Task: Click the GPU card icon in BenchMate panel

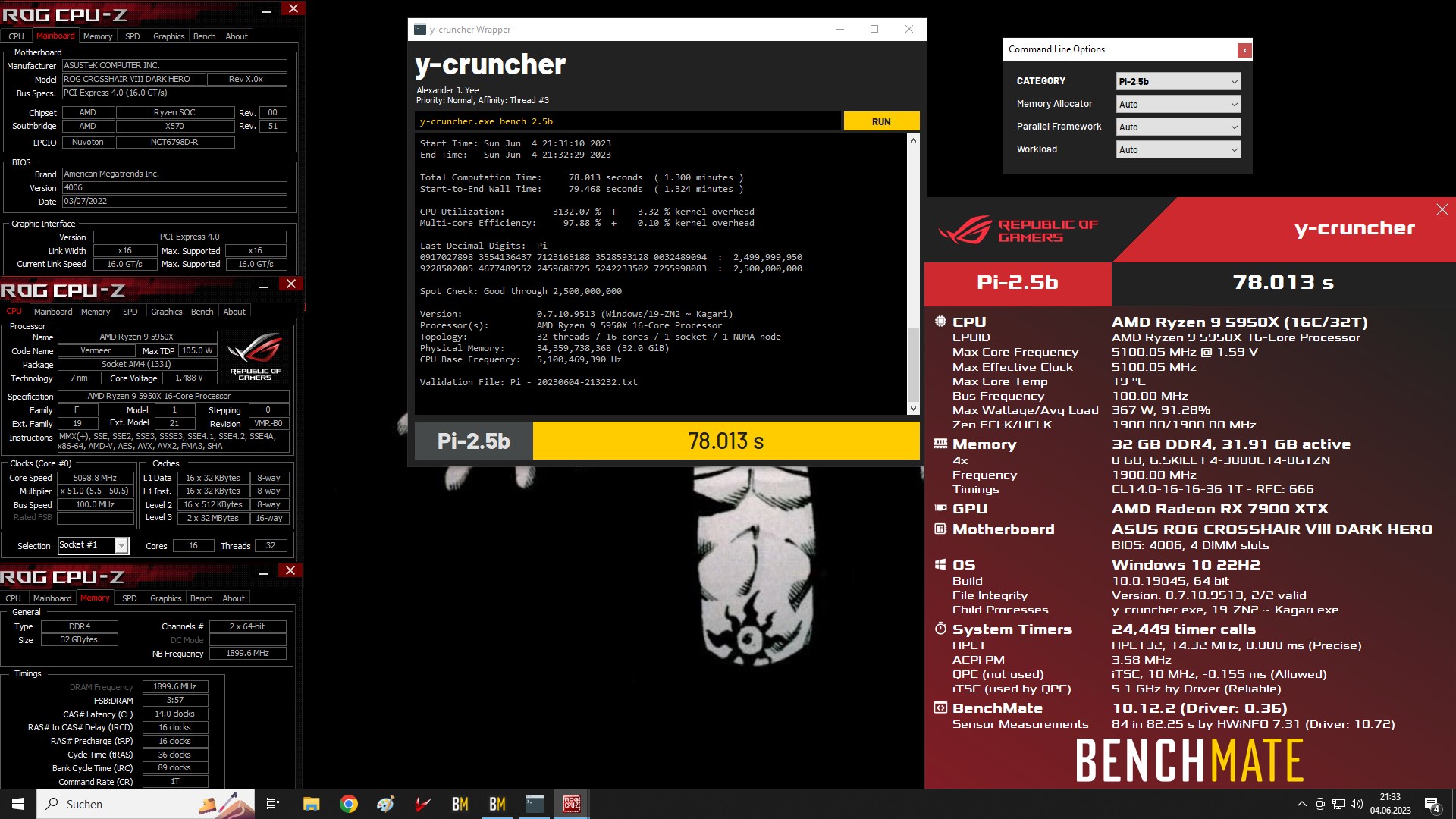Action: 940,508
